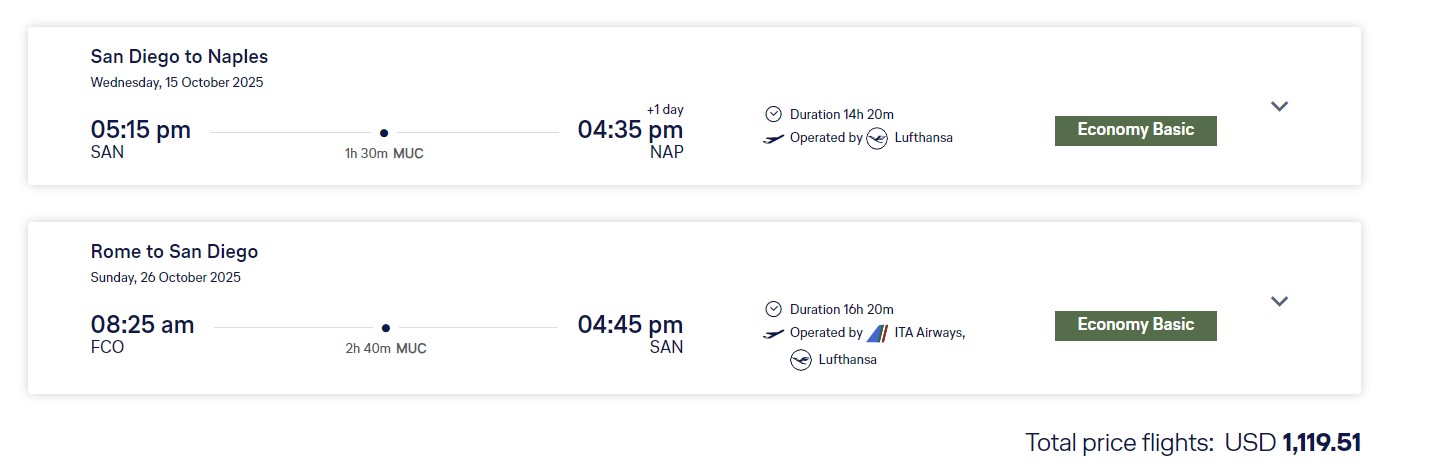
Task: Click the 05:15 pm SAN departure time
Action: tap(140, 130)
